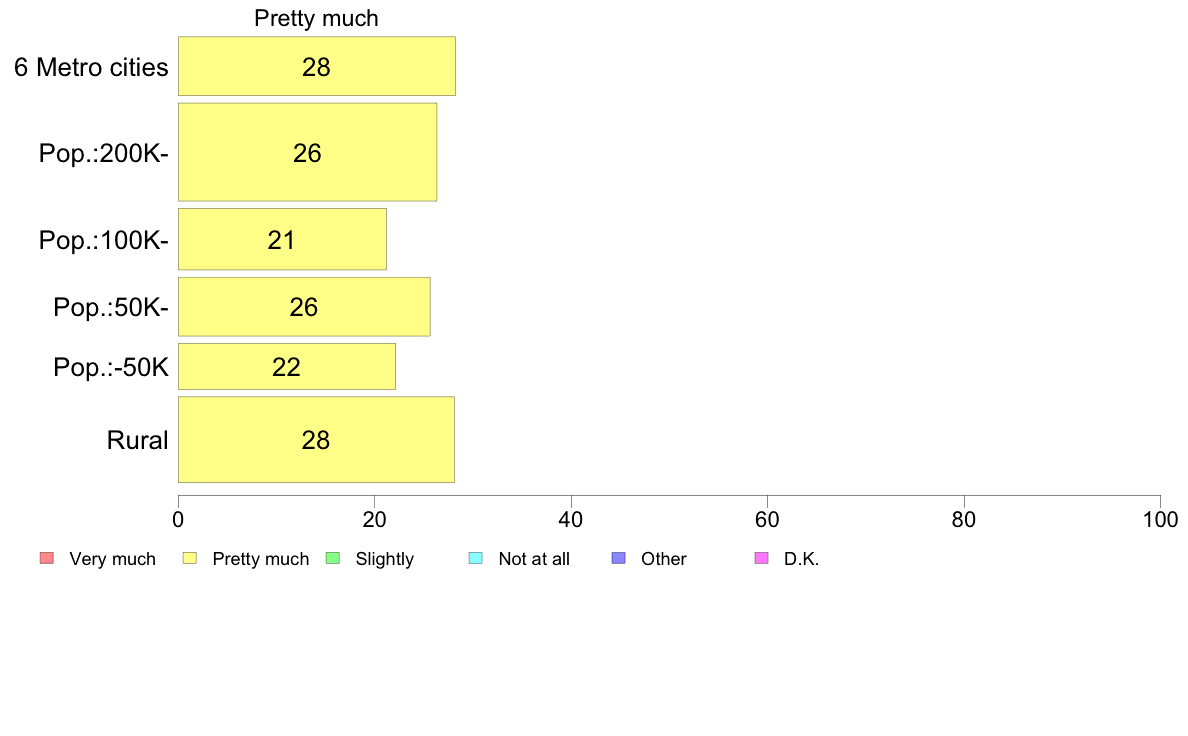Click the cyan Not at all legend swatch

[x=476, y=559]
